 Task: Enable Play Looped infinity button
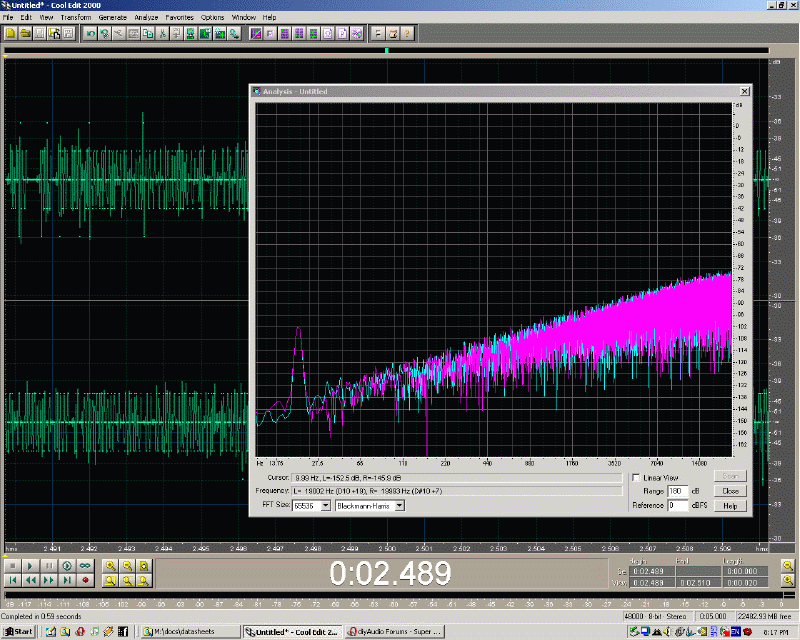tap(85, 566)
